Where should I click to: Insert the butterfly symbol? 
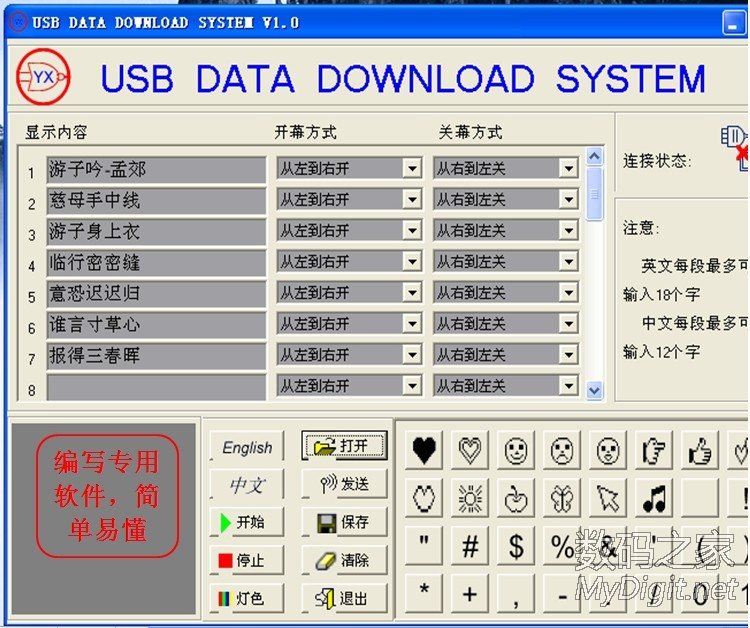562,498
